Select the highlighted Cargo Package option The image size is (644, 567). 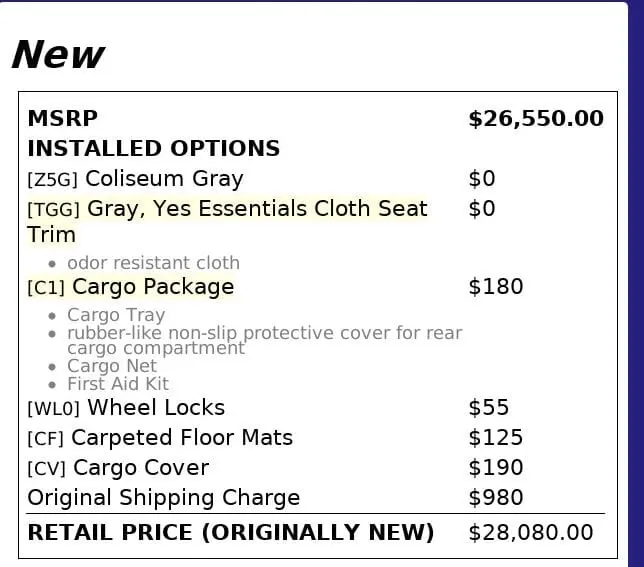pos(153,287)
